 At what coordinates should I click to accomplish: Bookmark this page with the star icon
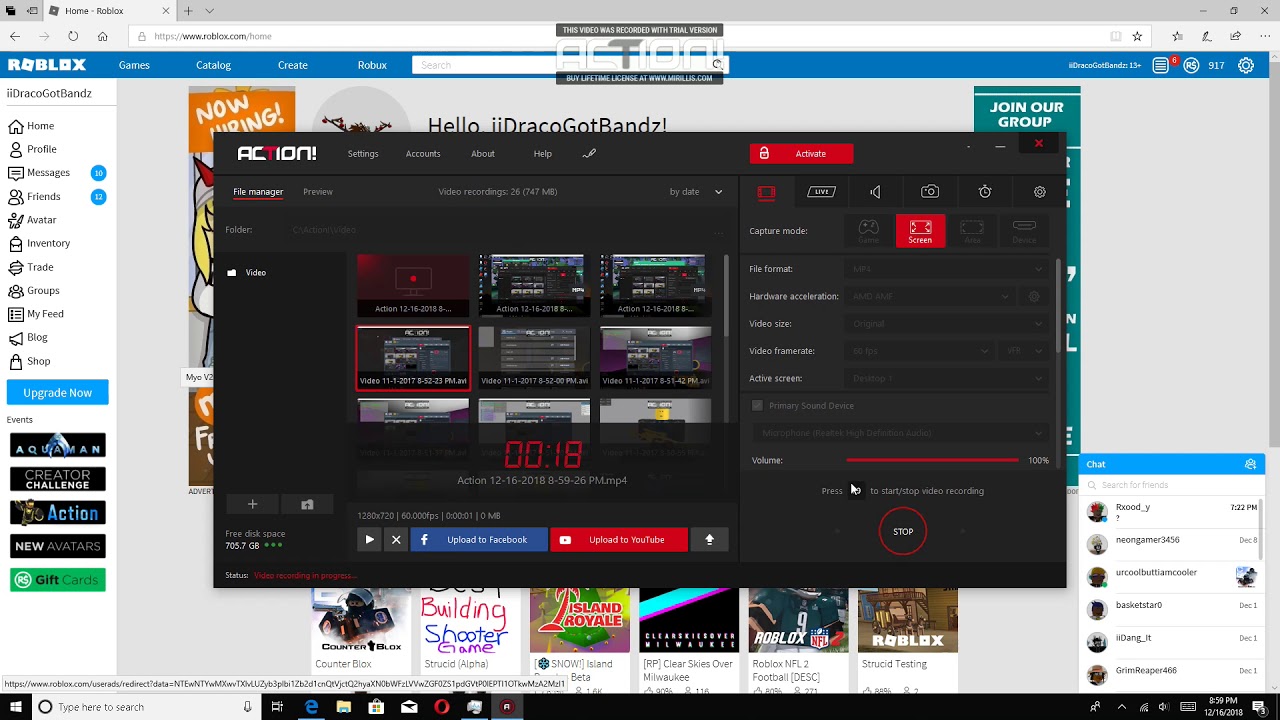(x=1137, y=36)
